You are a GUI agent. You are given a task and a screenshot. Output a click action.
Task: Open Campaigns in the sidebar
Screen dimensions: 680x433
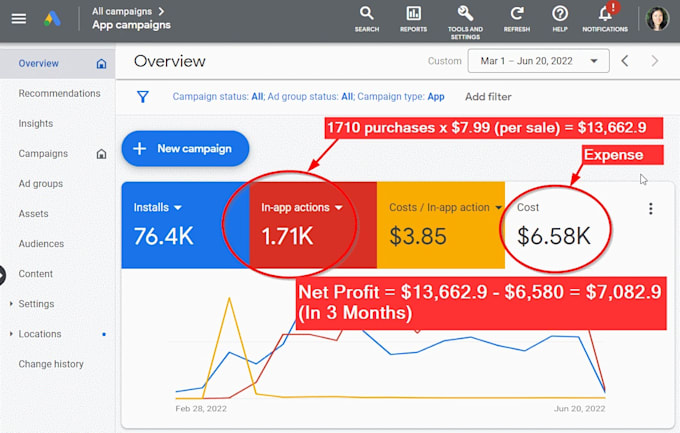(43, 154)
